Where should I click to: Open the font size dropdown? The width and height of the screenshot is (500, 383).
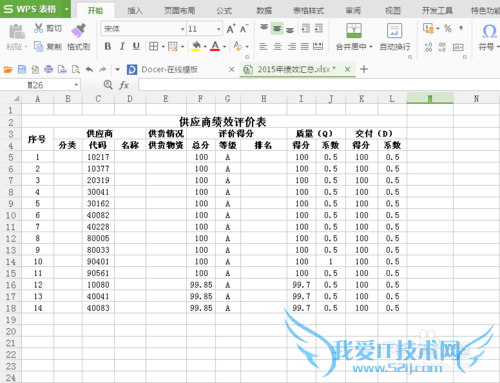tap(219, 29)
